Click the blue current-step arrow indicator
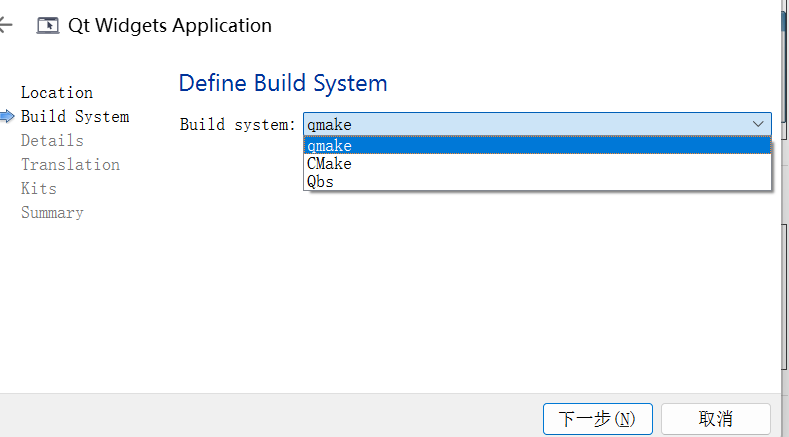Viewport: 789px width, 437px height. coord(8,117)
